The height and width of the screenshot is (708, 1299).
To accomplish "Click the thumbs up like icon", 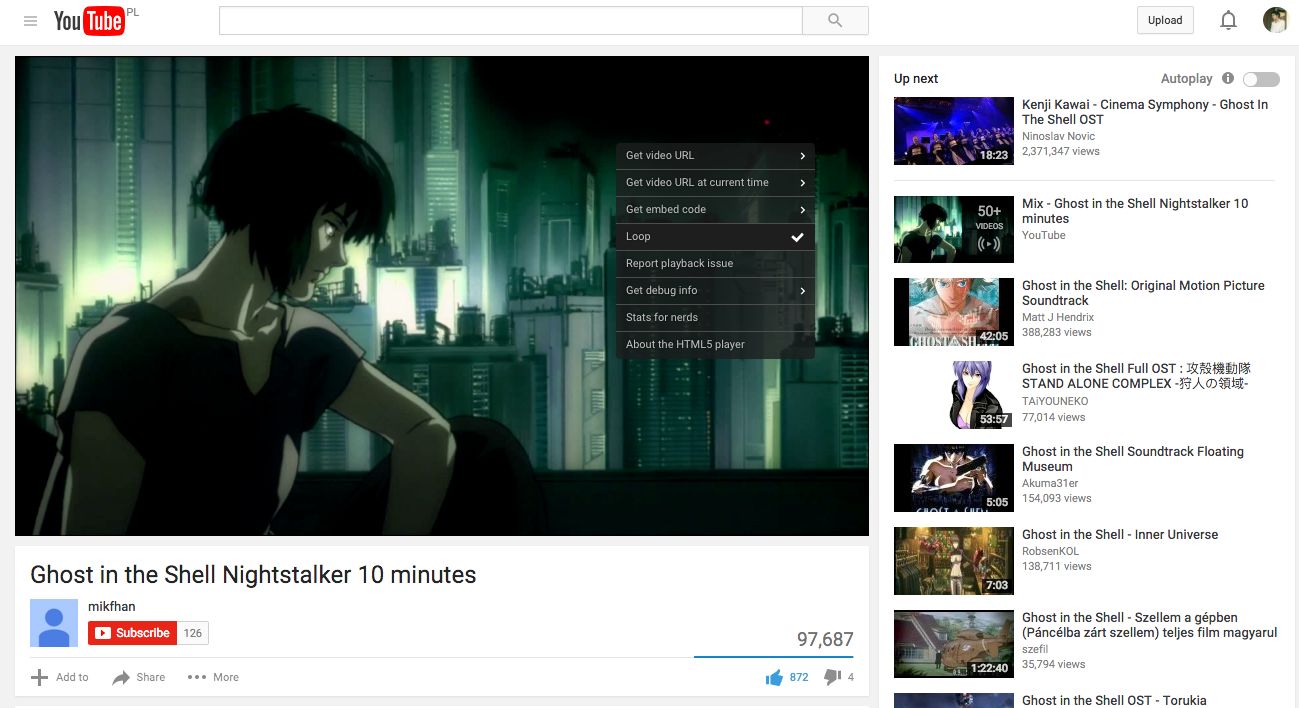I will 774,677.
